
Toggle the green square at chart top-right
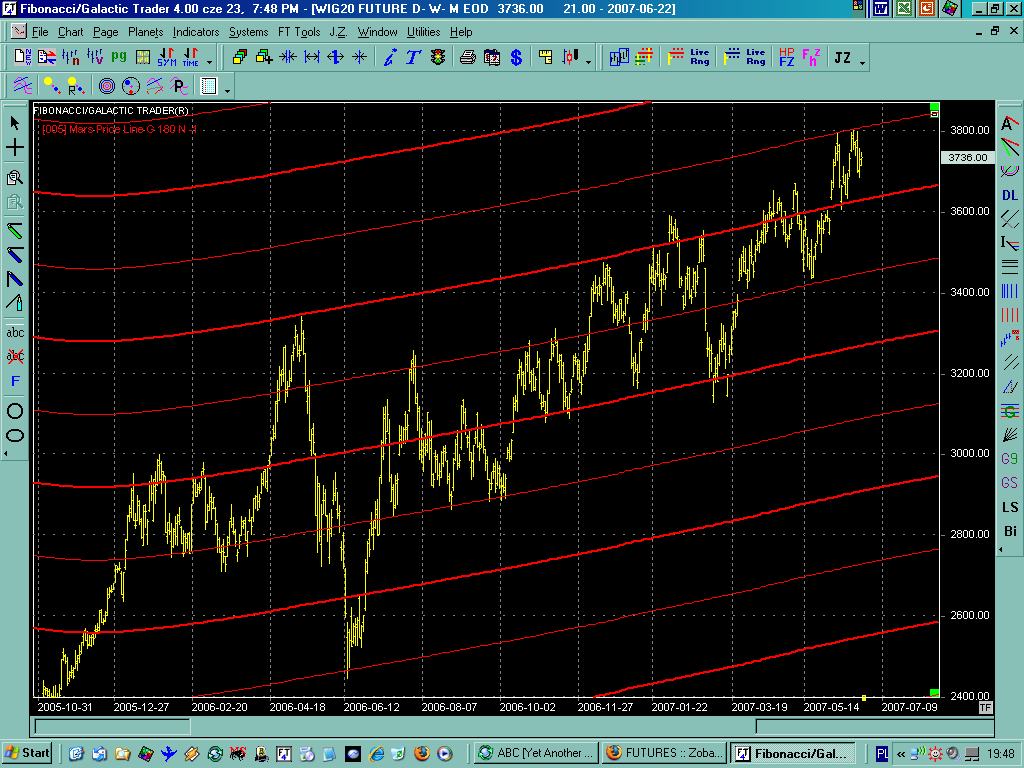(x=934, y=106)
